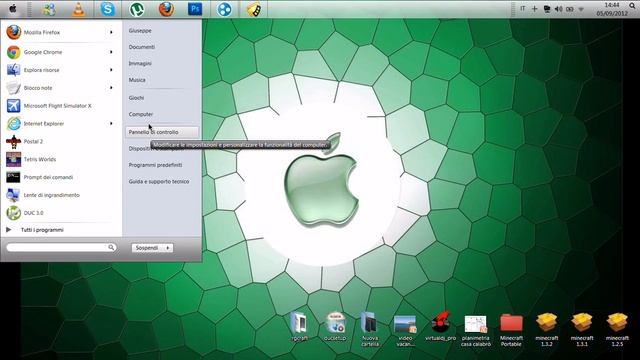Viewport: 640px width, 360px height.
Task: Click the plus icon in system tray
Action: point(534,9)
